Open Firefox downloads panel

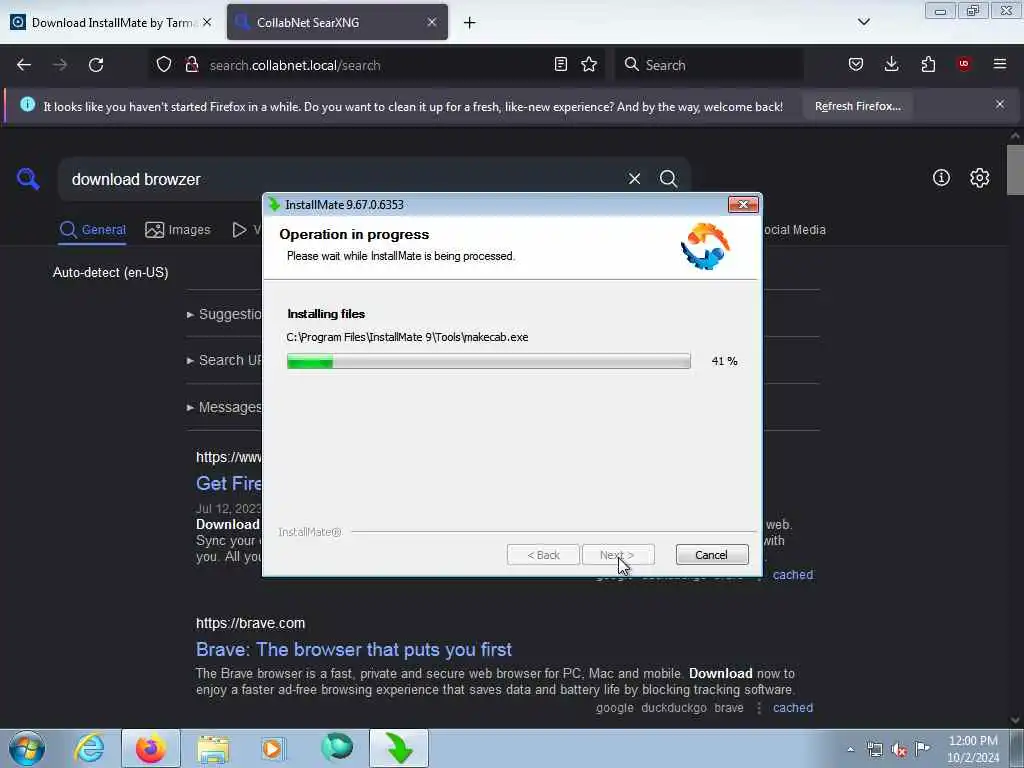[x=891, y=64]
